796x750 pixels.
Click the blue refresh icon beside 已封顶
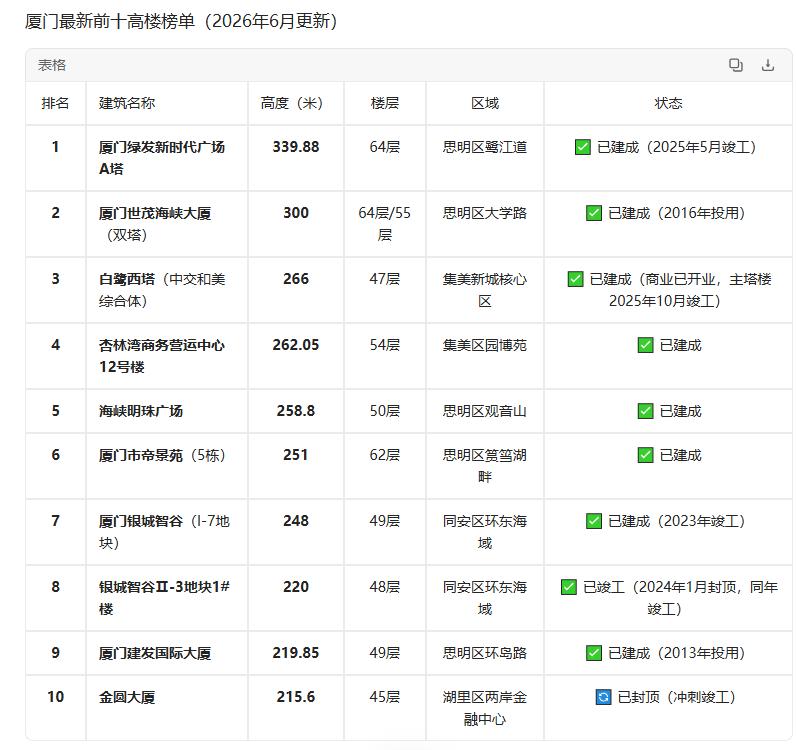603,697
